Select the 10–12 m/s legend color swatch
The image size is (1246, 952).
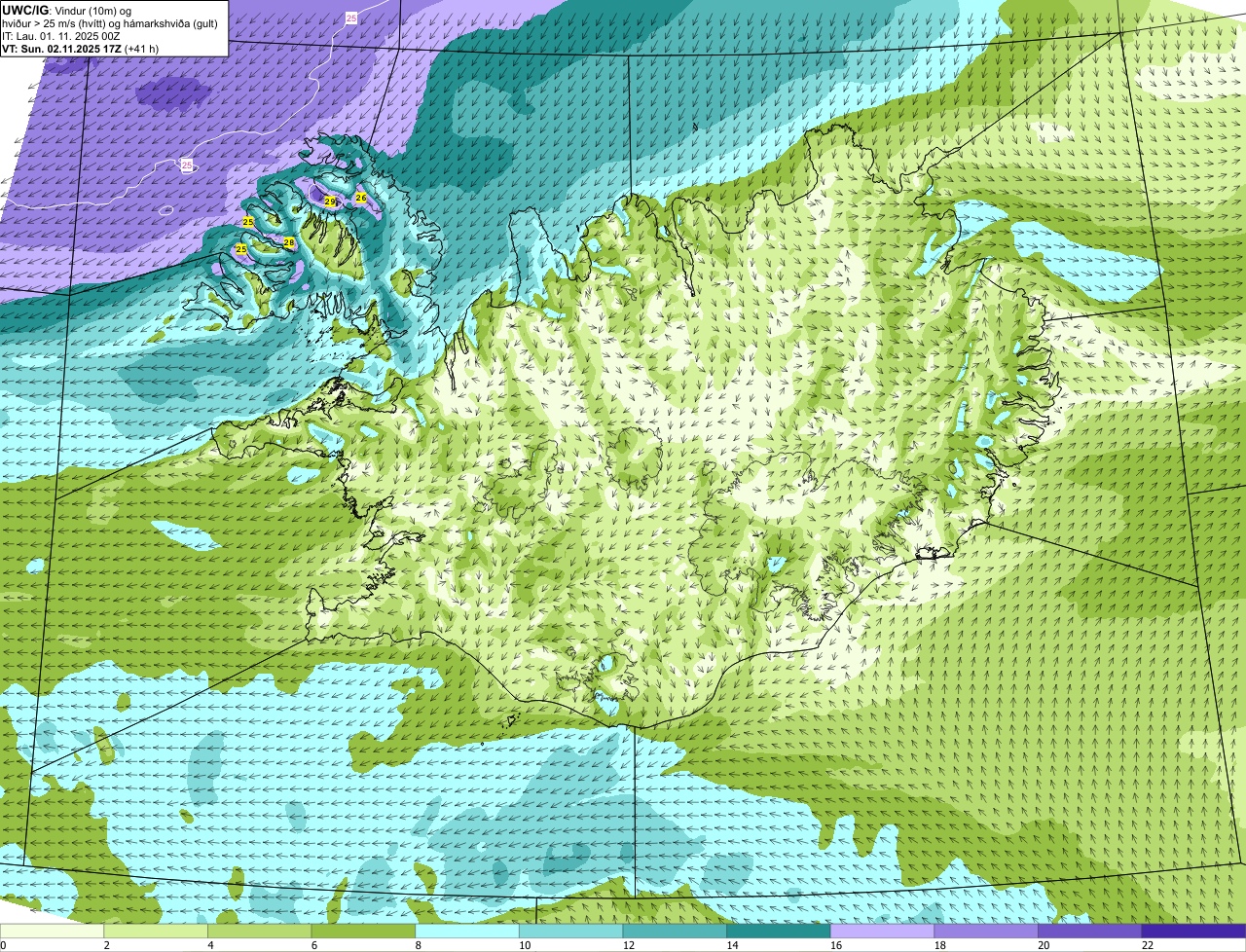pyautogui.click(x=570, y=931)
